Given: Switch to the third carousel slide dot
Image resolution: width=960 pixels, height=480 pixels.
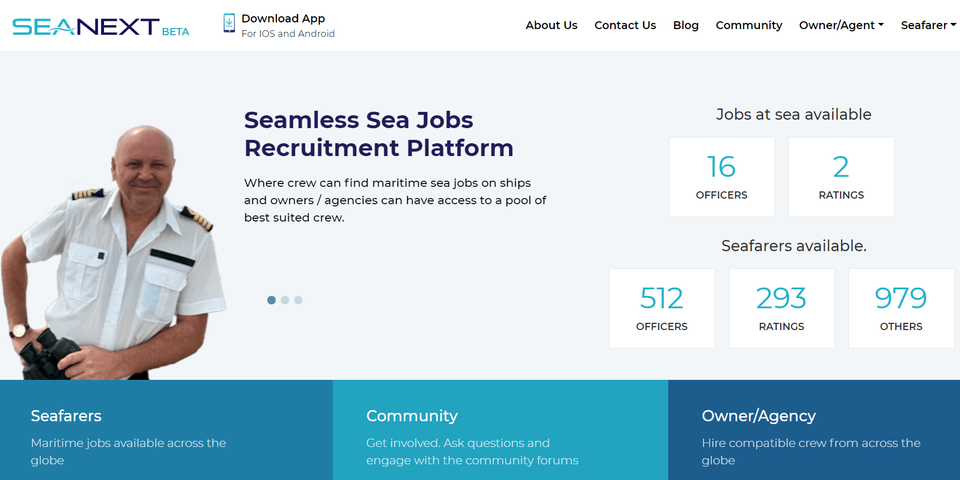Looking at the screenshot, I should pyautogui.click(x=298, y=300).
